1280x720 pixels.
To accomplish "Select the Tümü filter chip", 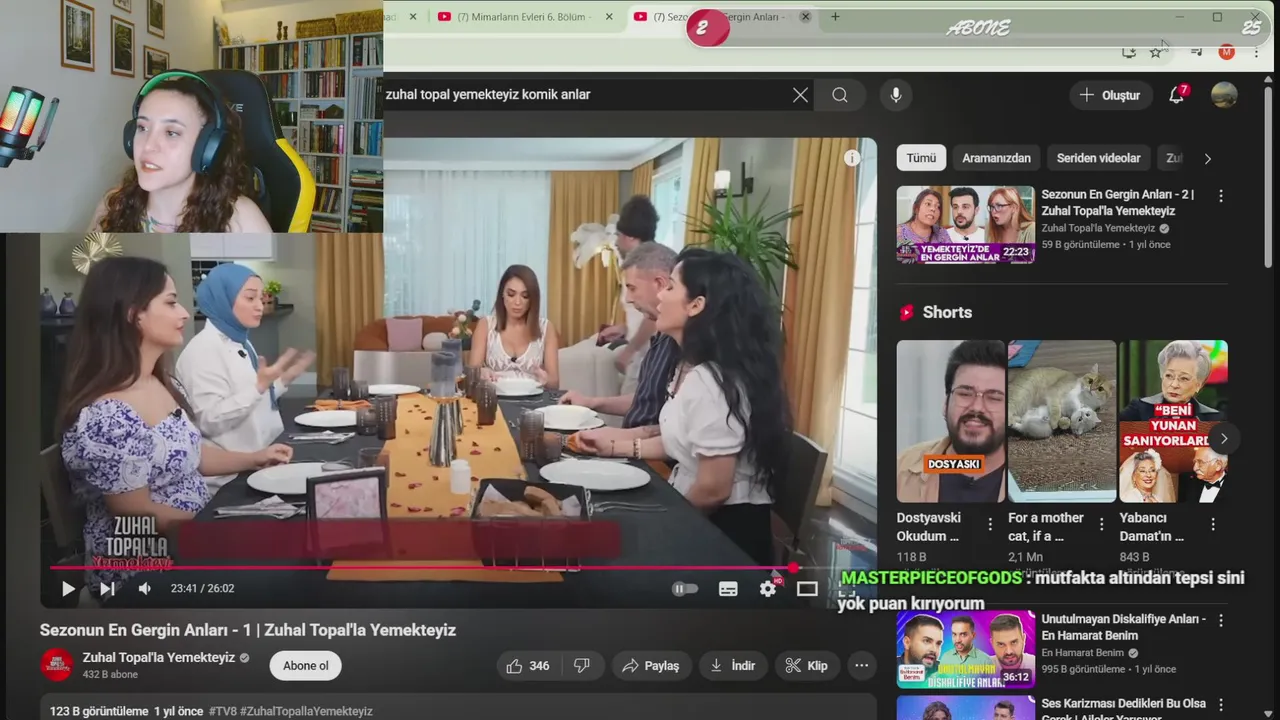I will tap(921, 158).
